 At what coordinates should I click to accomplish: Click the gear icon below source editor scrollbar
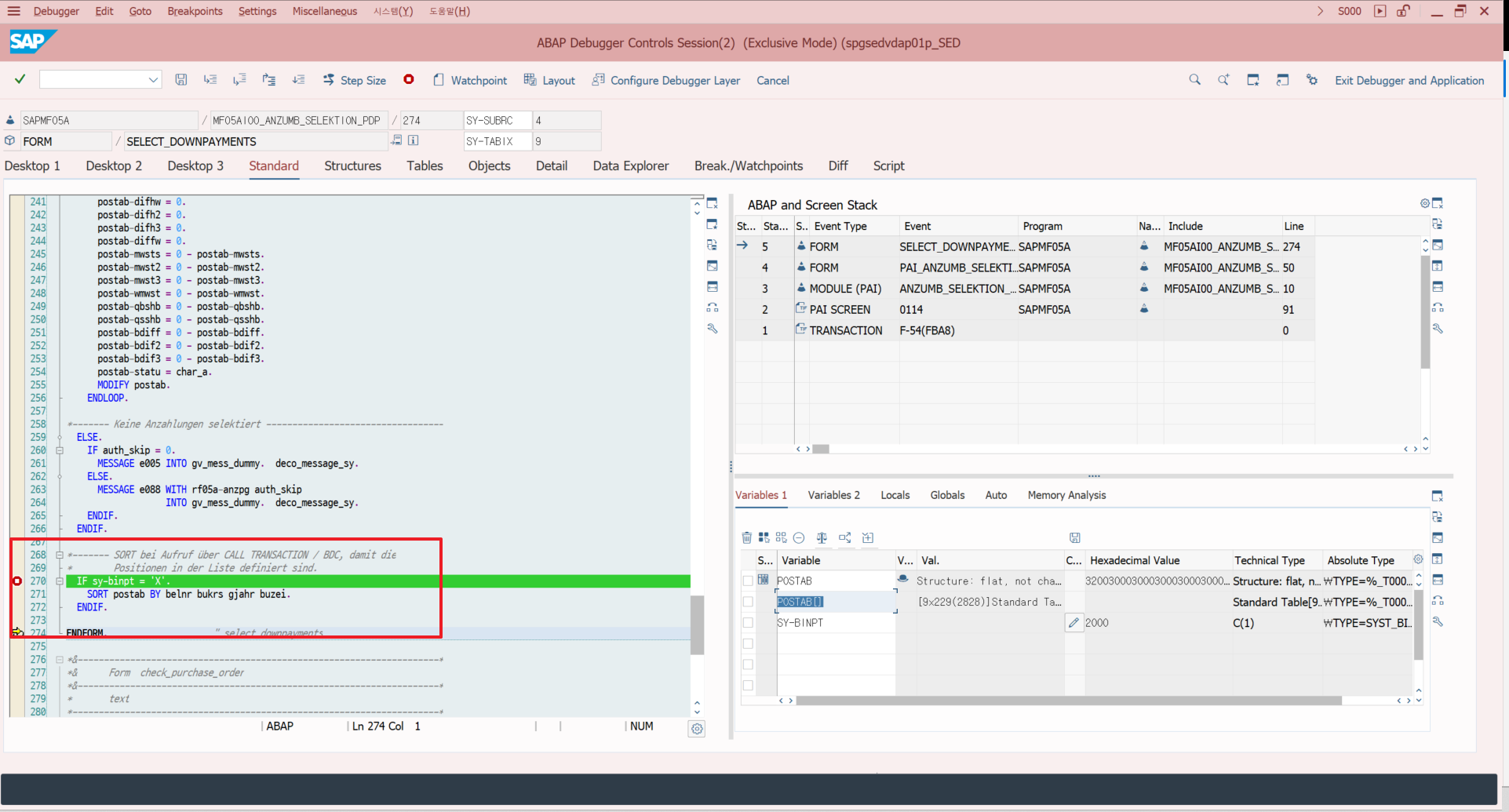[697, 729]
